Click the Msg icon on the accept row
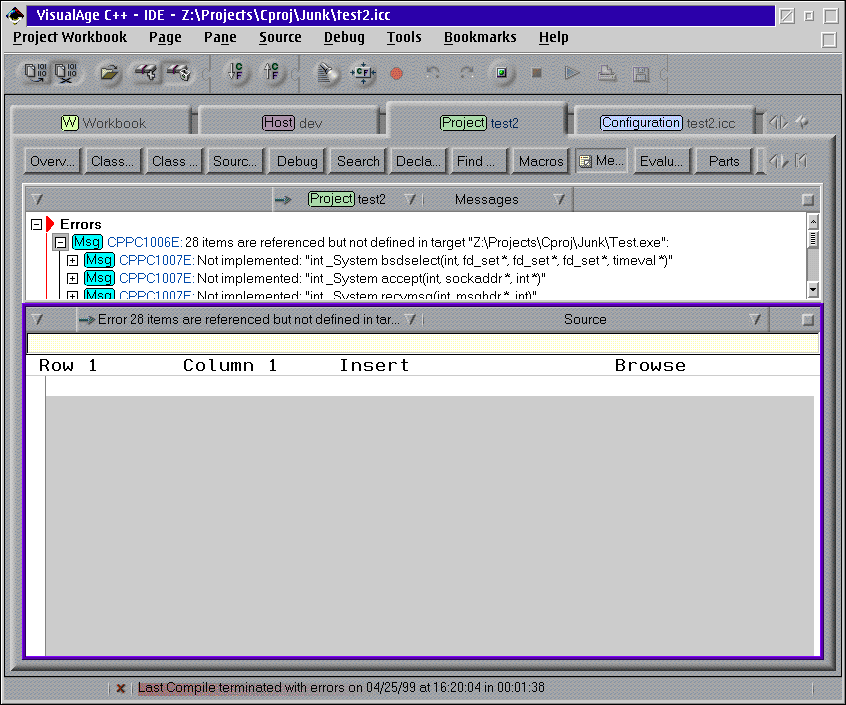 click(x=99, y=278)
